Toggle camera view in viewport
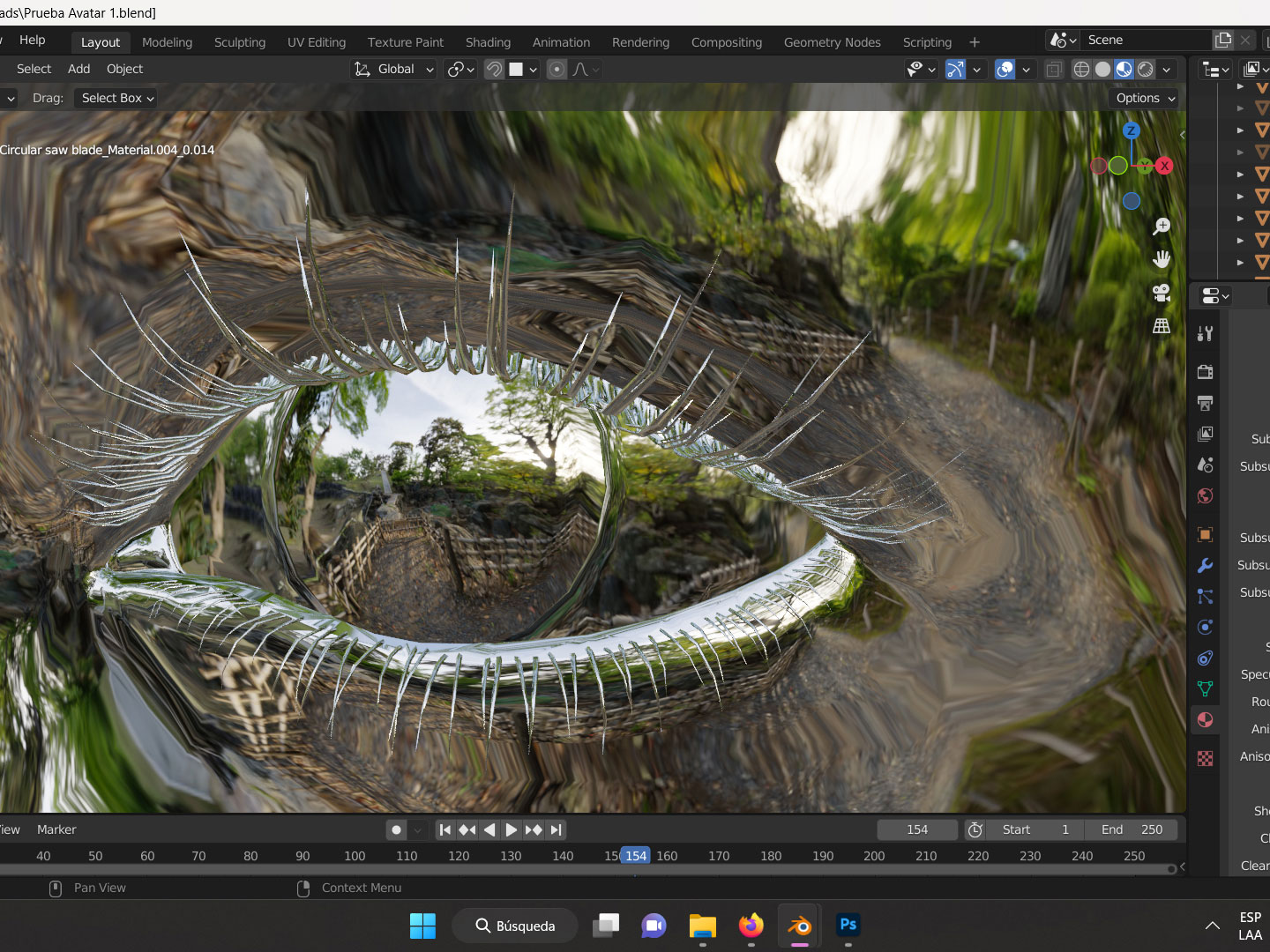The image size is (1270, 952). (1162, 293)
